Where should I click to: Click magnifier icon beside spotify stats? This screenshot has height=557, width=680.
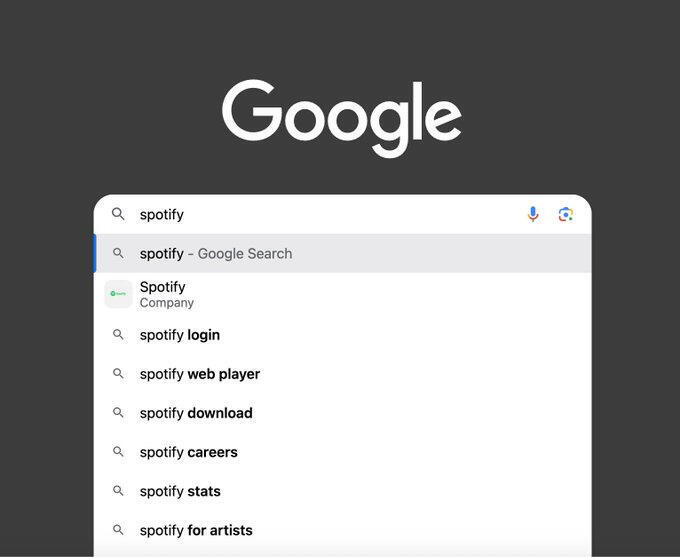[x=118, y=491]
